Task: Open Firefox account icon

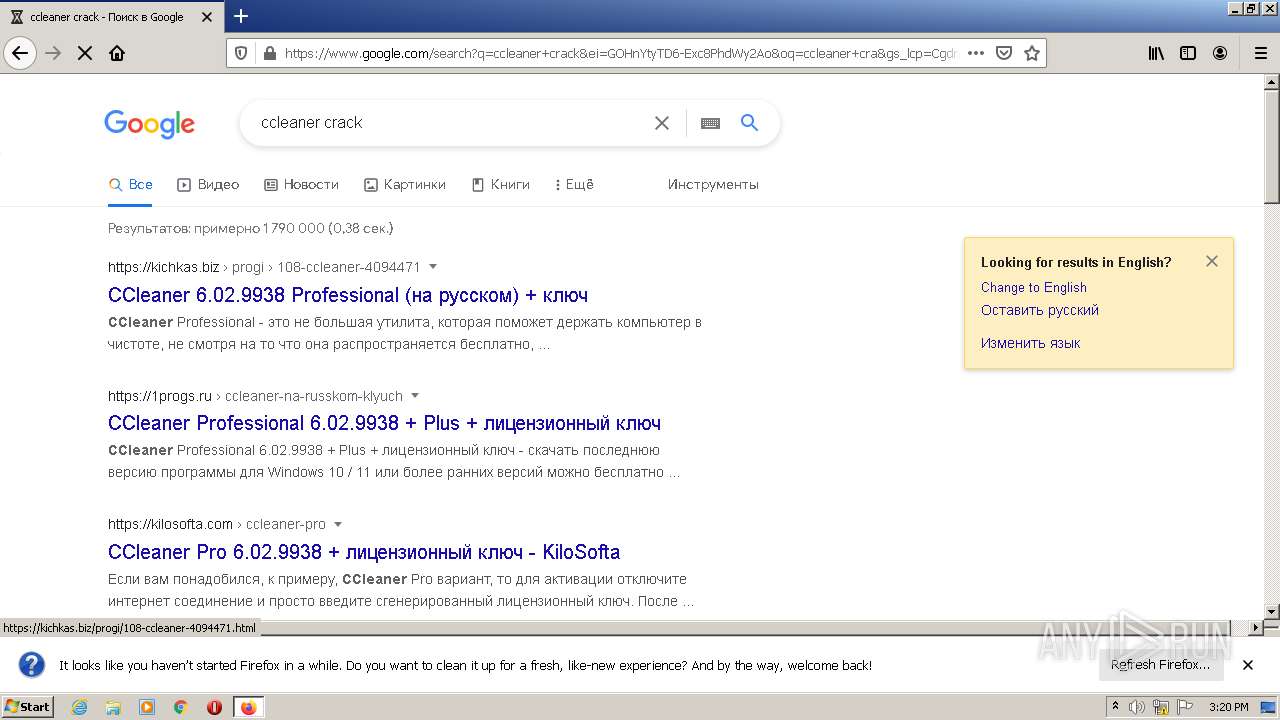Action: pos(1220,53)
